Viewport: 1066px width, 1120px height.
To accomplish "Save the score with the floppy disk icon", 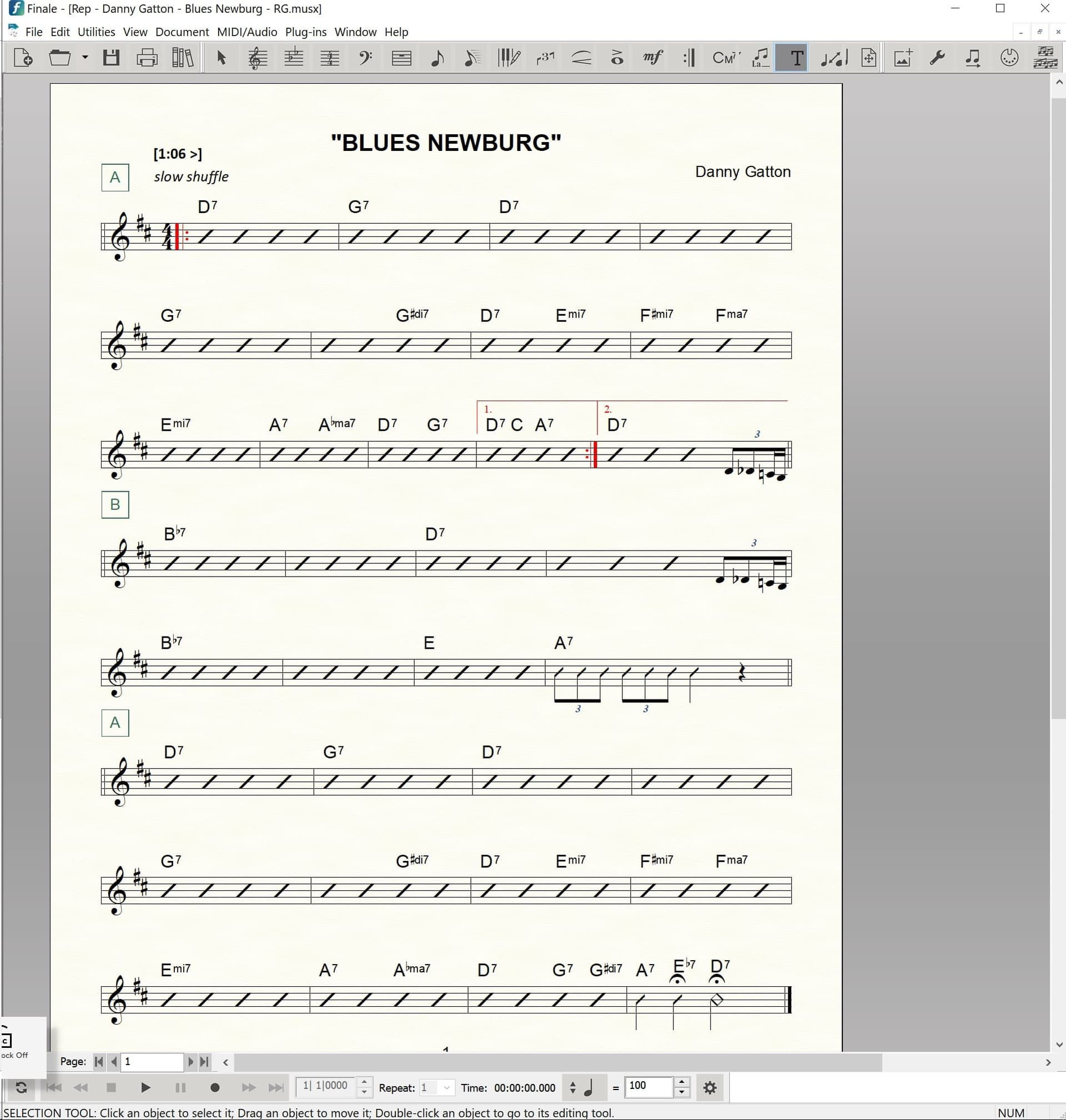I will pos(112,58).
